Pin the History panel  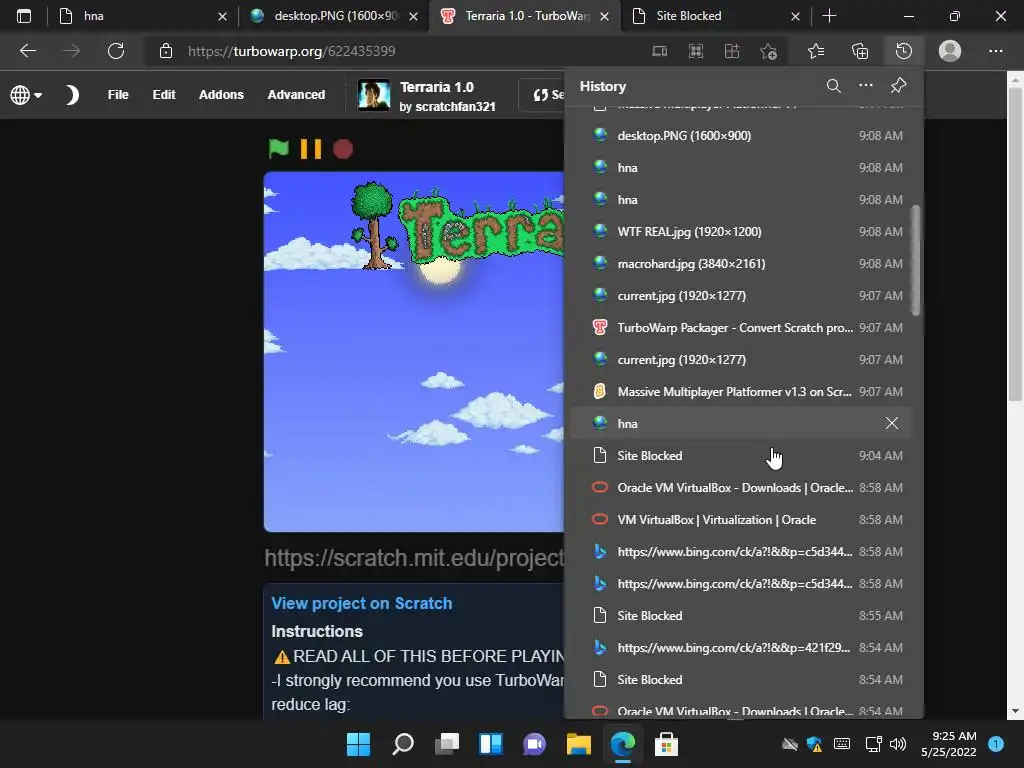pos(899,86)
